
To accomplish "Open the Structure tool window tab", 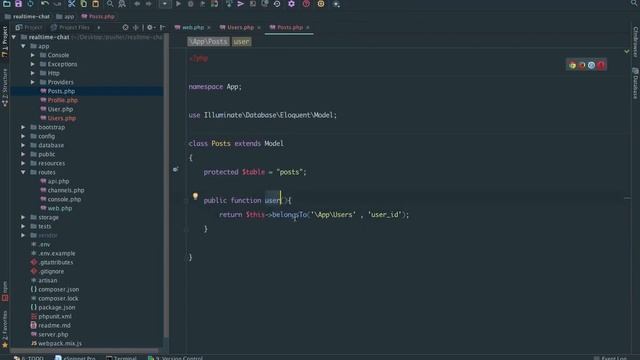I will tap(5, 87).
